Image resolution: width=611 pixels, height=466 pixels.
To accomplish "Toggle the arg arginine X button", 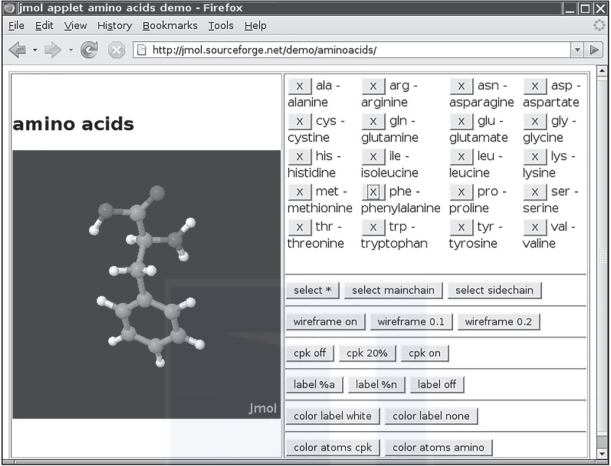I will 373,86.
